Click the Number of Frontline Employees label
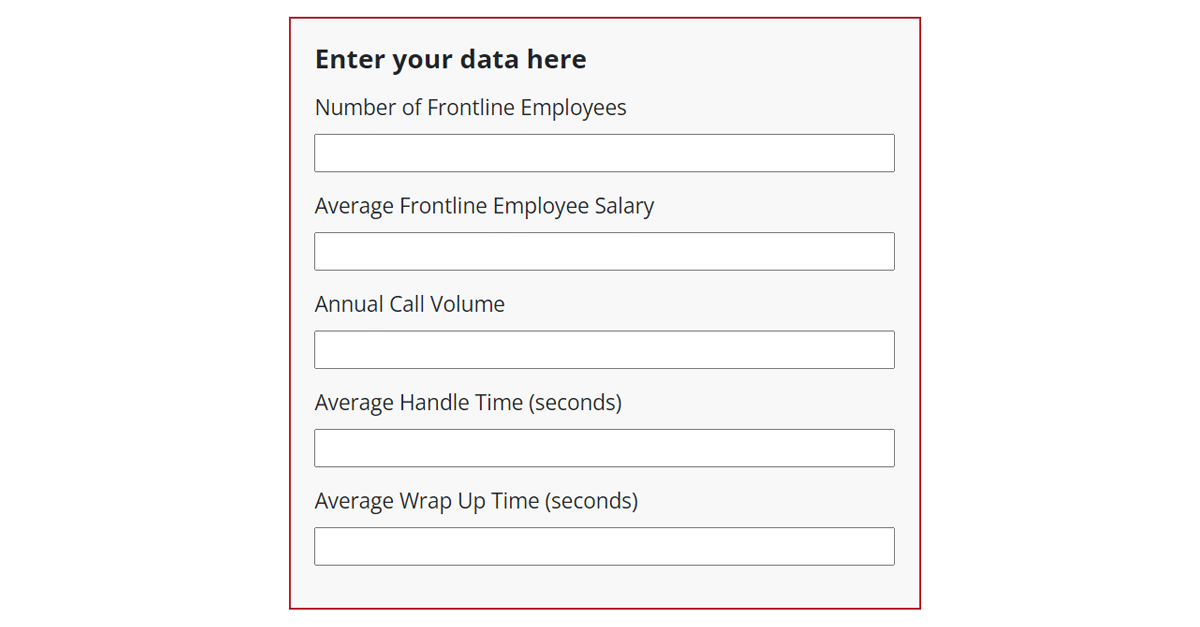 [x=470, y=107]
